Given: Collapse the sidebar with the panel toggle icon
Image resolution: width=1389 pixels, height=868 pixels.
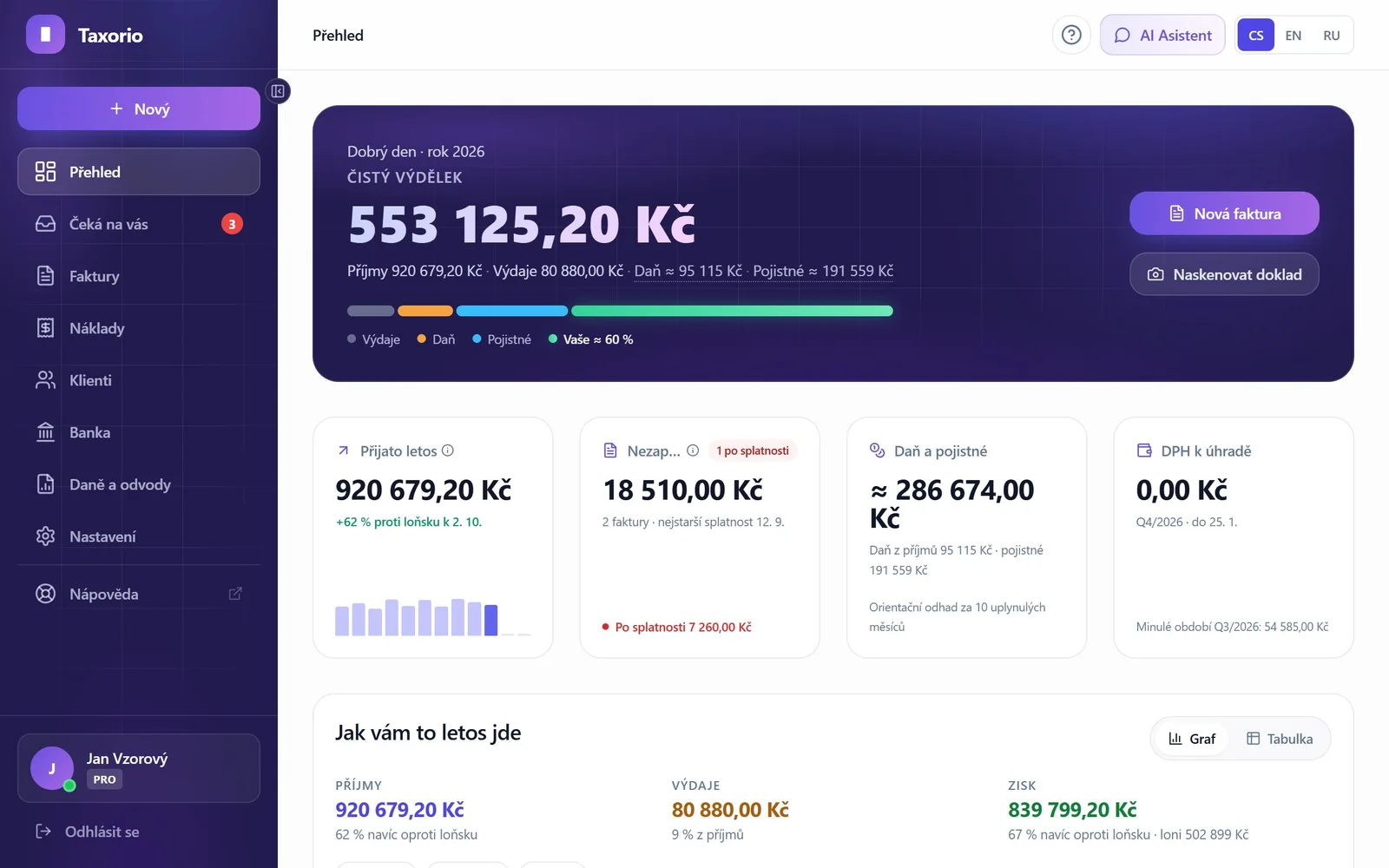Looking at the screenshot, I should click(278, 91).
